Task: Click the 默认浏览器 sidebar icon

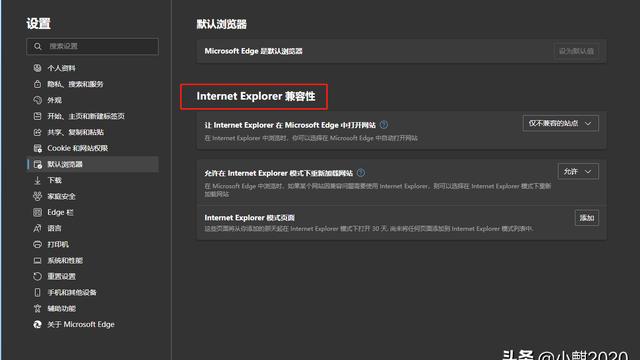Action: point(37,164)
